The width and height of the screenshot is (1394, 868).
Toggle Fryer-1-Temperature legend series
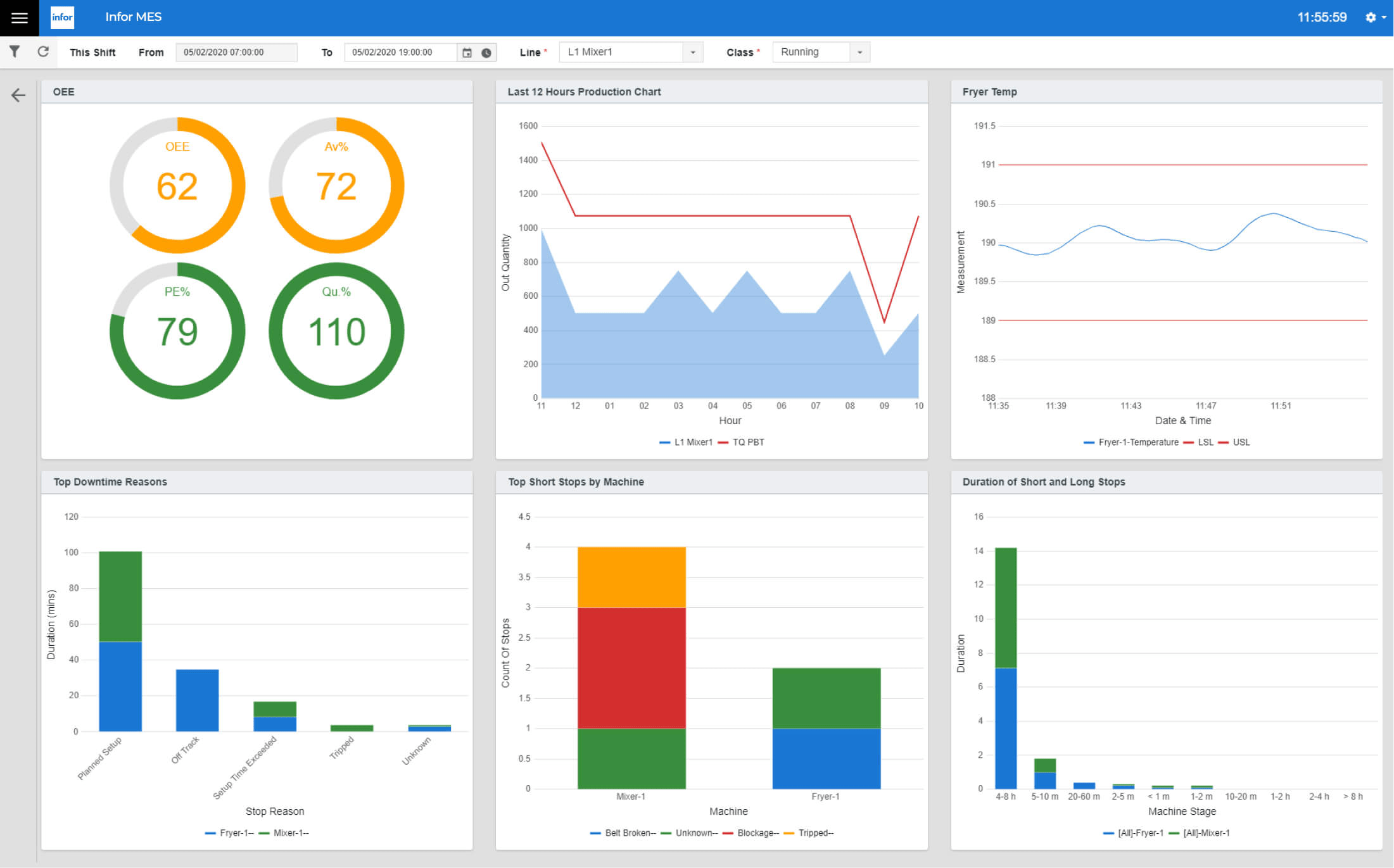1137,442
